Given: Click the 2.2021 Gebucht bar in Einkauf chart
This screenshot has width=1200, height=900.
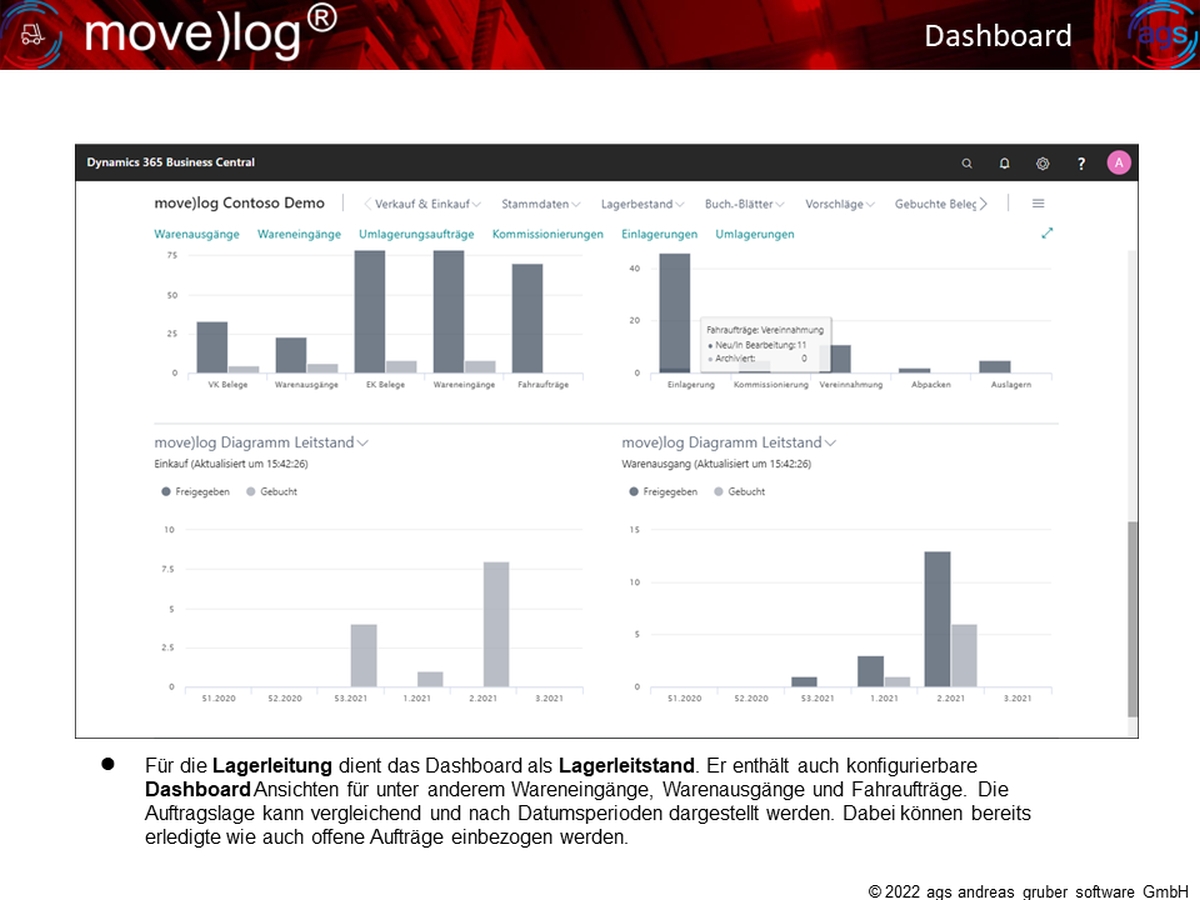Looking at the screenshot, I should coord(496,625).
